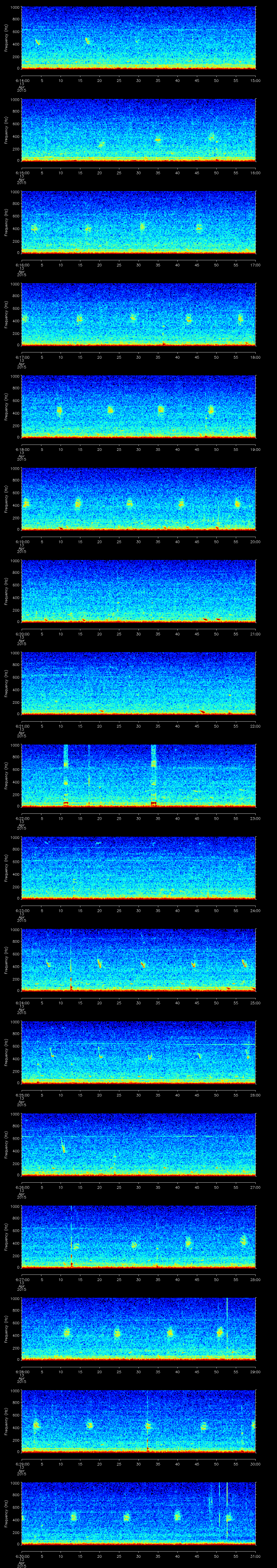The width and height of the screenshot is (277, 1568).
Task: Open the spectrogram panel starting at 6:18:00
Action: (138, 407)
